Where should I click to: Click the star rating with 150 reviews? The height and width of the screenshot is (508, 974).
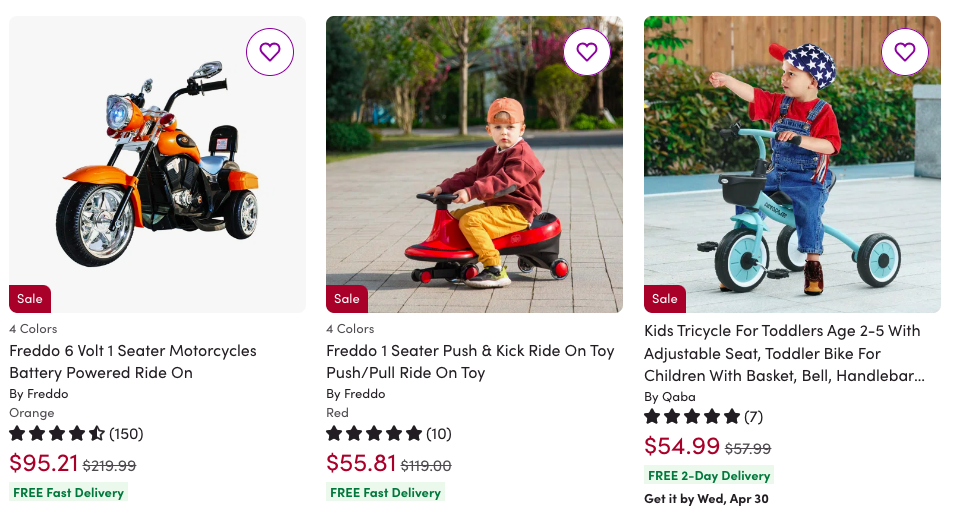[76, 434]
